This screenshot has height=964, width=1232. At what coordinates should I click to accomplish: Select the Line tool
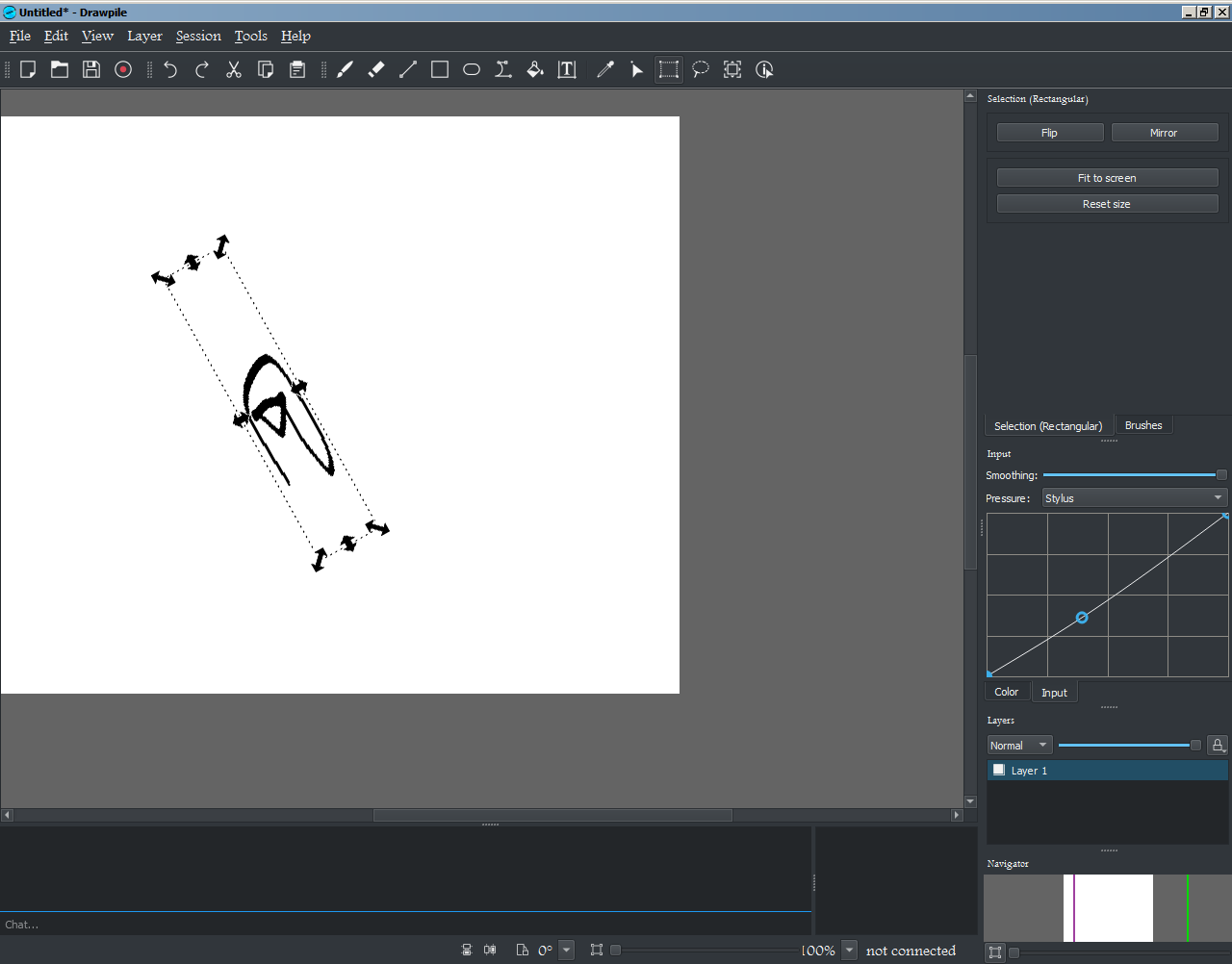[408, 69]
